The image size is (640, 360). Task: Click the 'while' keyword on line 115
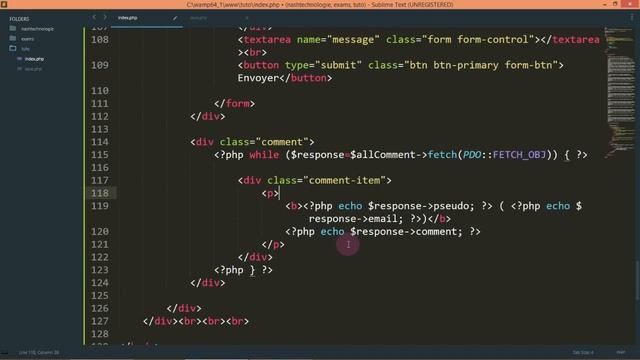[x=264, y=155]
